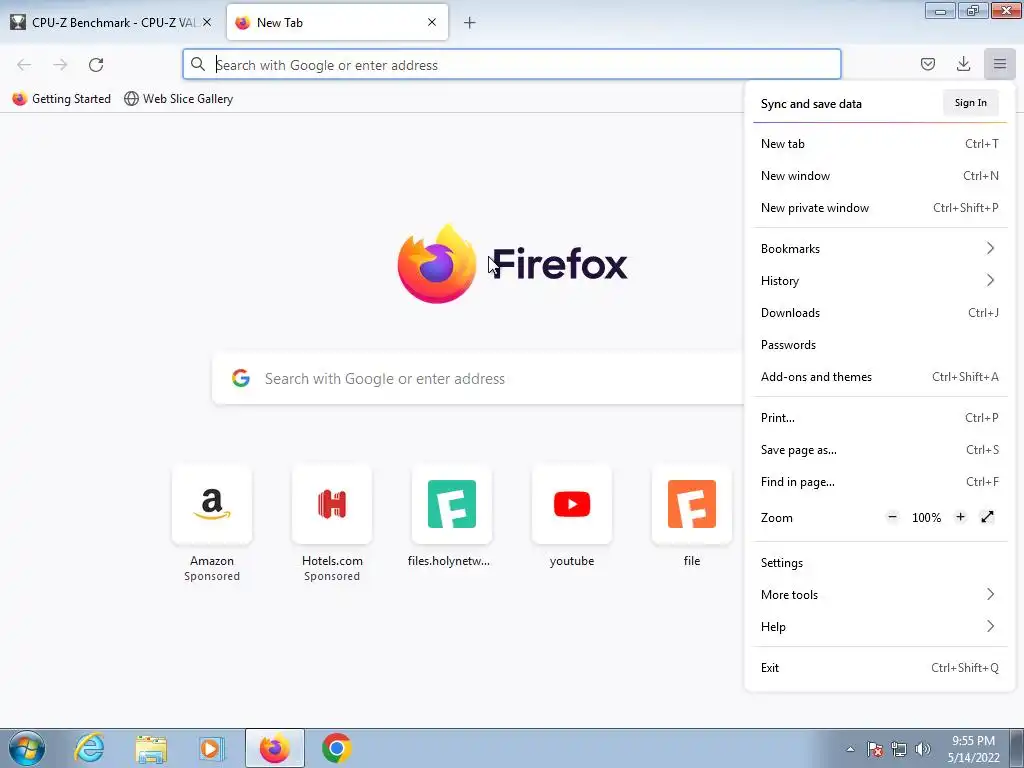The width and height of the screenshot is (1024, 768).
Task: Click the Firefox taskbar button
Action: click(274, 748)
